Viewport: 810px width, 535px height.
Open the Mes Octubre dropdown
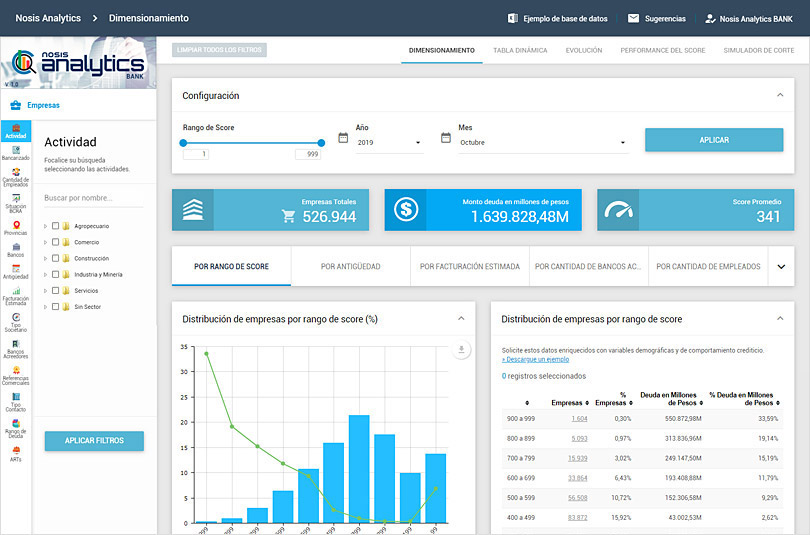coord(543,143)
